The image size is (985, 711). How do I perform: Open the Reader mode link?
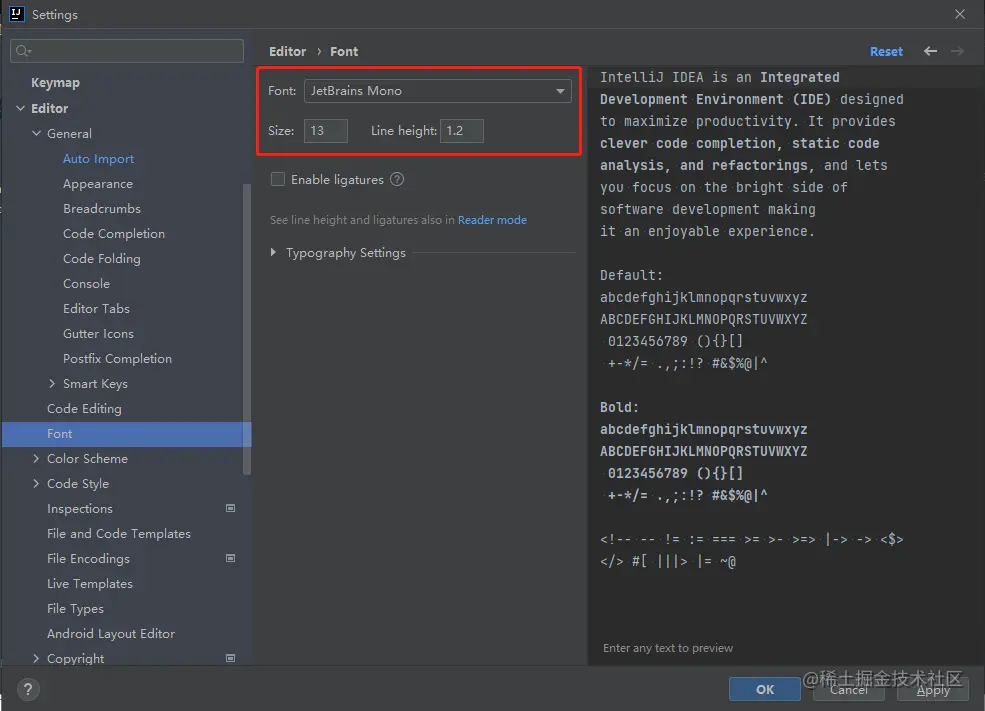pyautogui.click(x=492, y=220)
